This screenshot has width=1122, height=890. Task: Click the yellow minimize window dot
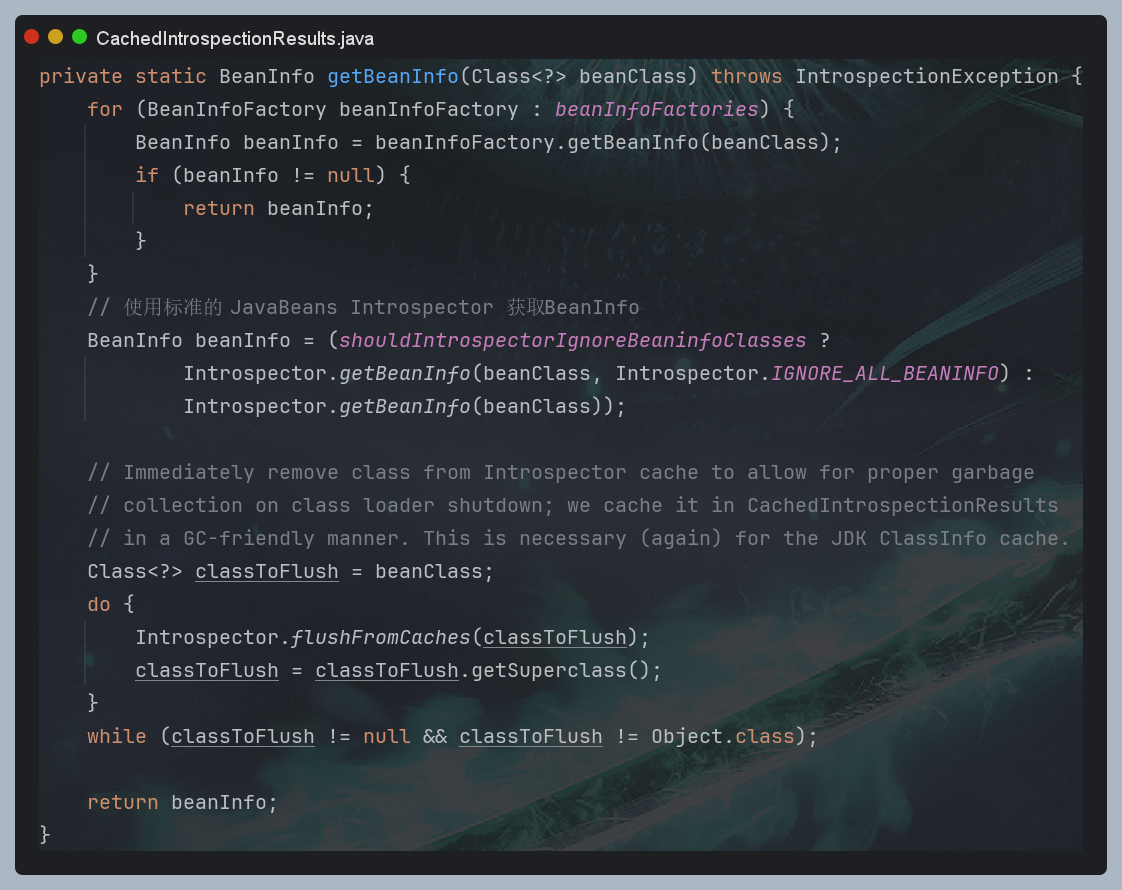click(55, 36)
